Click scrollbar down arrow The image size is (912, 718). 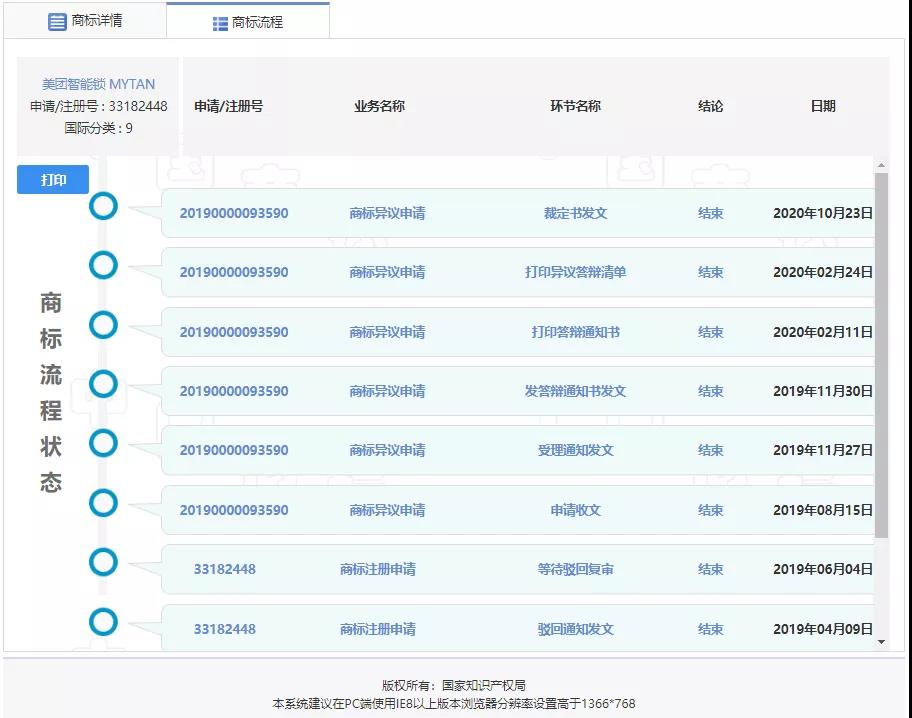pyautogui.click(x=881, y=642)
